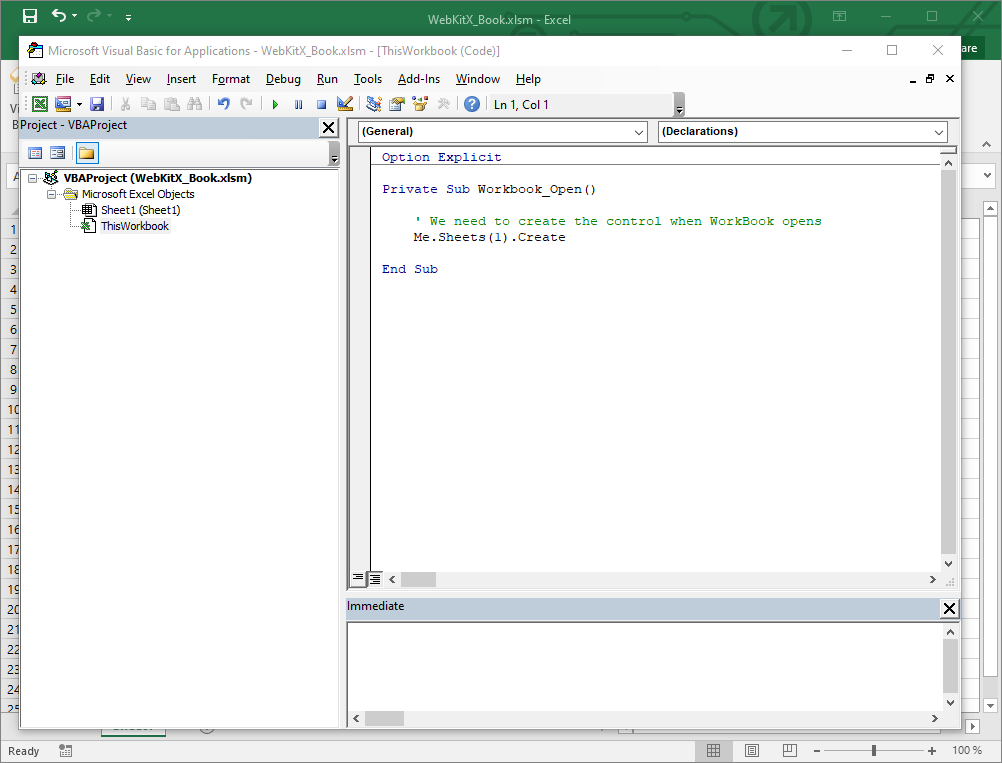Click the Excel zoom slider handle

point(874,751)
